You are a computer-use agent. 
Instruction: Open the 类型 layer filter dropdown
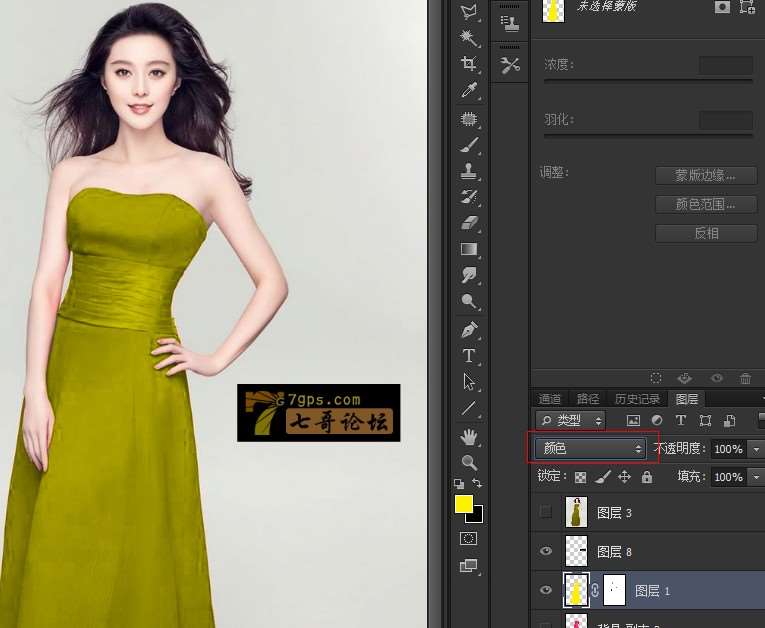pyautogui.click(x=570, y=420)
